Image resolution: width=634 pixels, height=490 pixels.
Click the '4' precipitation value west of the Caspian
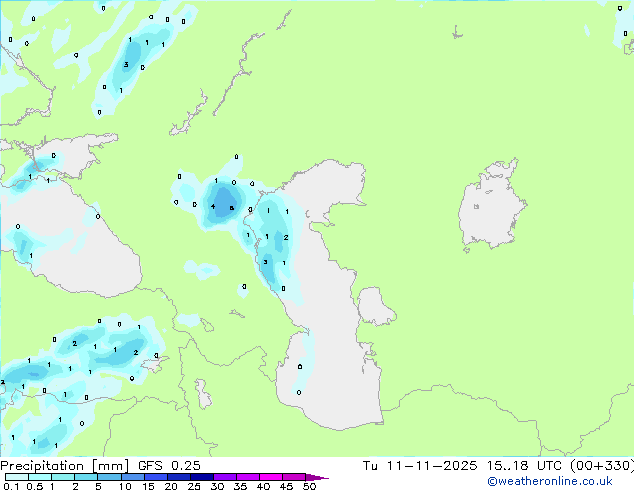click(213, 207)
